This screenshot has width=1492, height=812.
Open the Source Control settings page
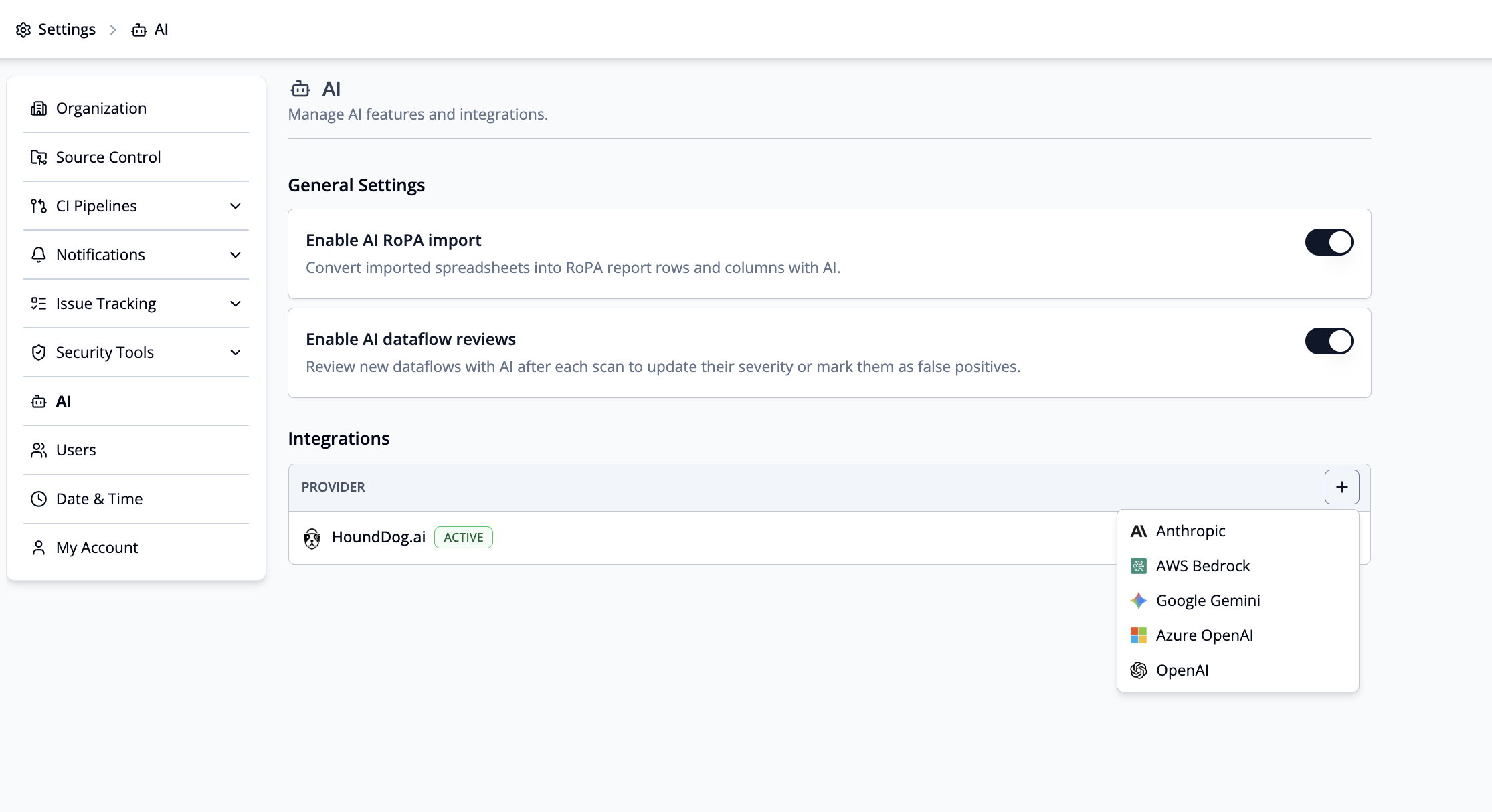[x=136, y=157]
